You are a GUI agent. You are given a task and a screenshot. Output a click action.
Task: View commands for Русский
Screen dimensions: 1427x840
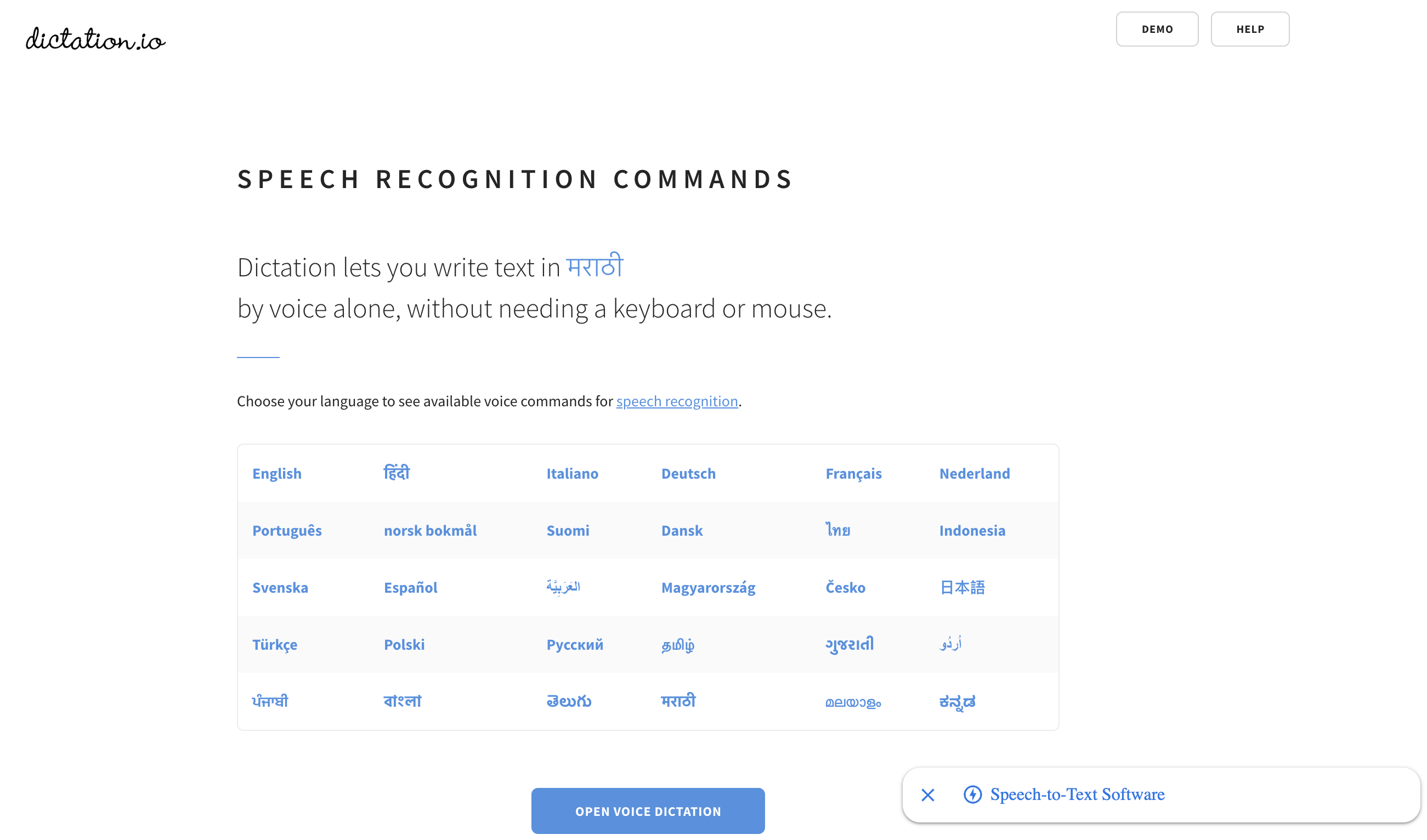tap(574, 644)
